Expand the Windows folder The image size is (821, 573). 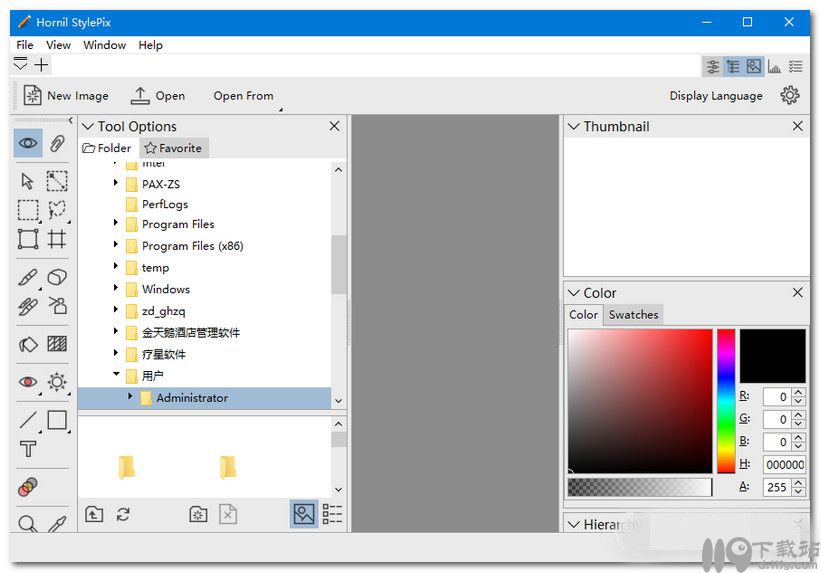(116, 288)
